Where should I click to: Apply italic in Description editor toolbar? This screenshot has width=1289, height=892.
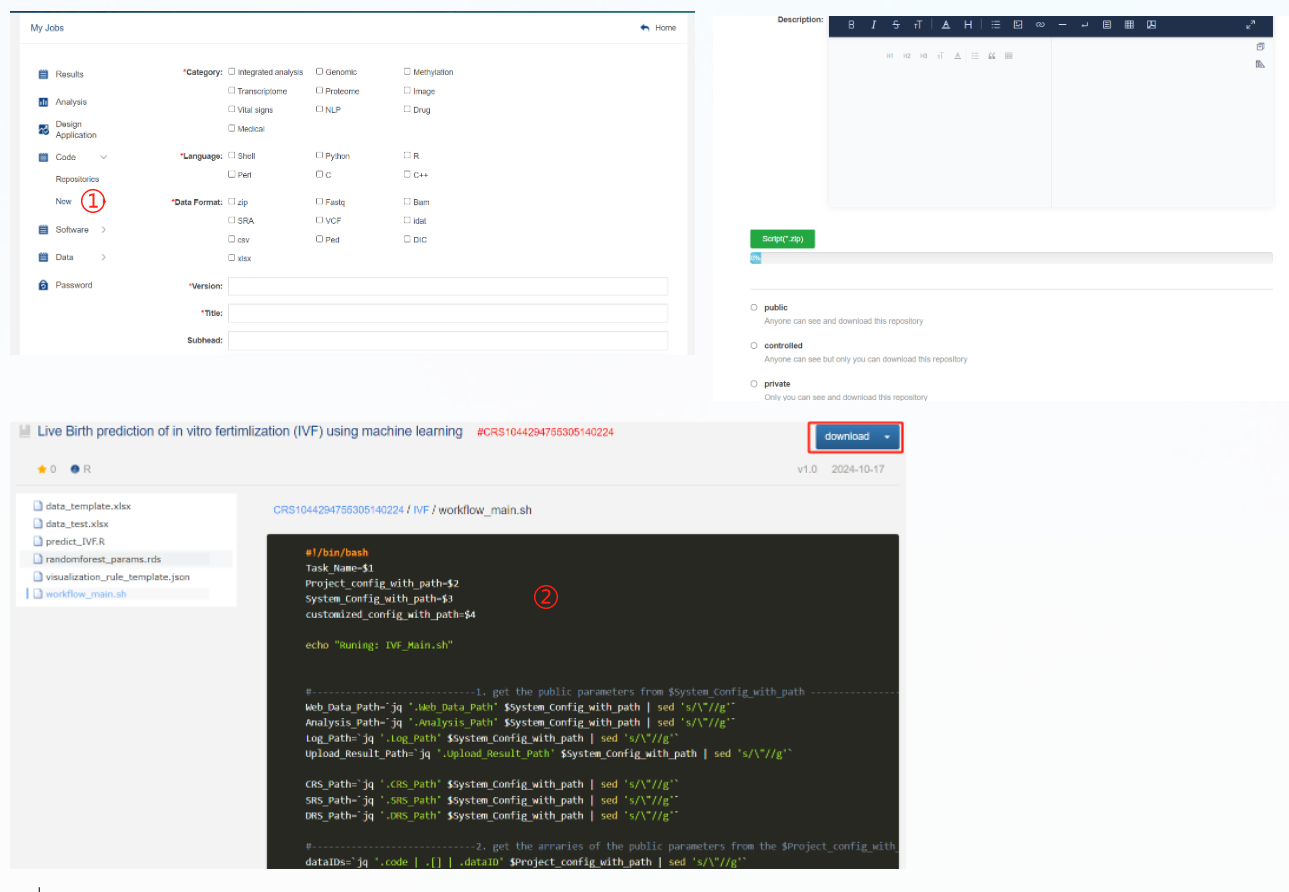point(873,25)
